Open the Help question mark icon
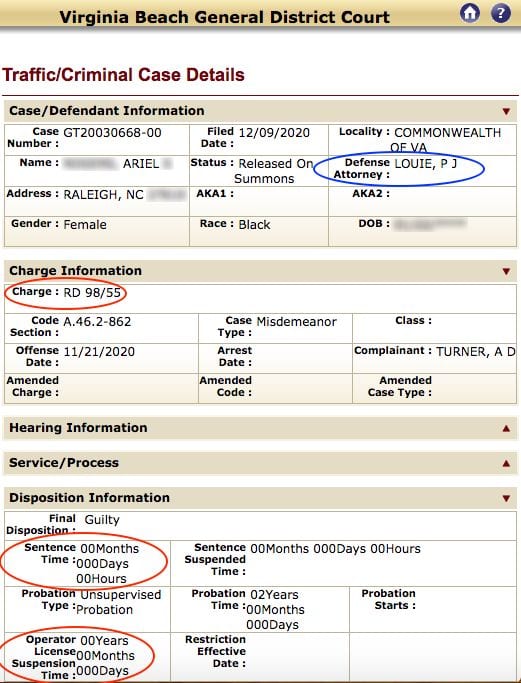 pos(501,13)
